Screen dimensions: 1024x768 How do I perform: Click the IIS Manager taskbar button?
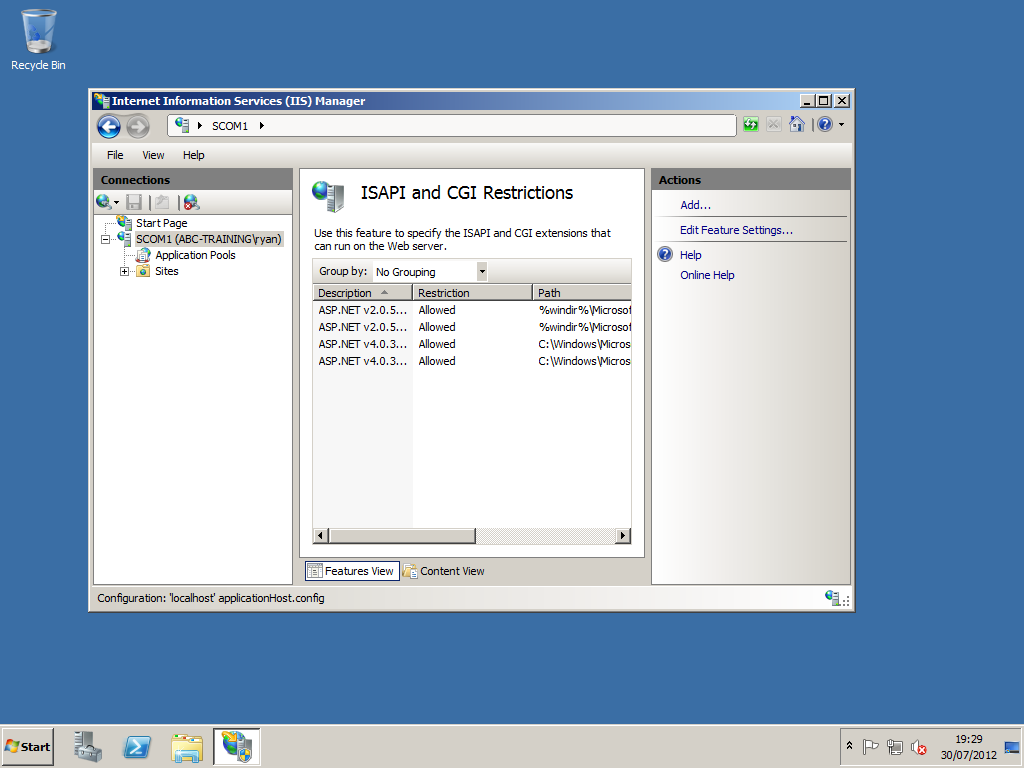(x=236, y=746)
